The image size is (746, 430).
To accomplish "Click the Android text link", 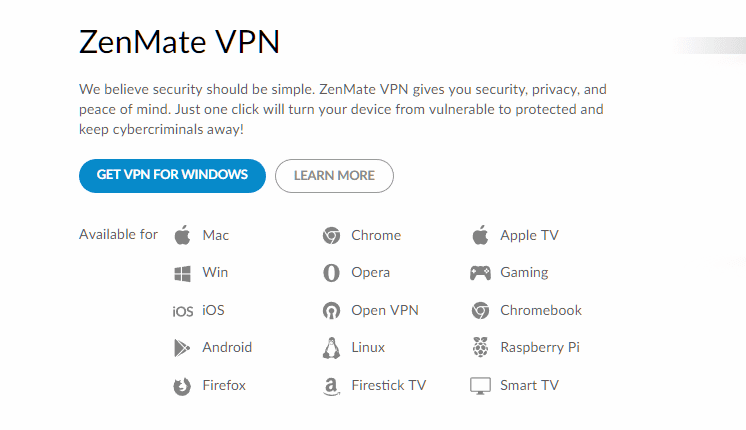I will [227, 347].
